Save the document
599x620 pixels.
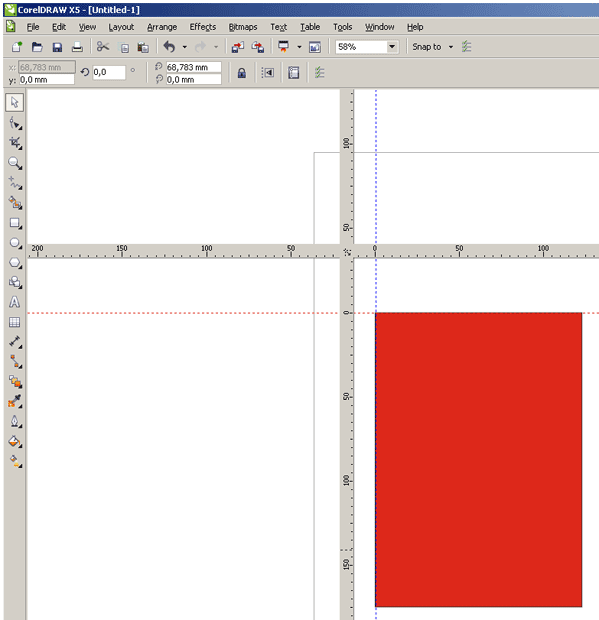pyautogui.click(x=57, y=47)
